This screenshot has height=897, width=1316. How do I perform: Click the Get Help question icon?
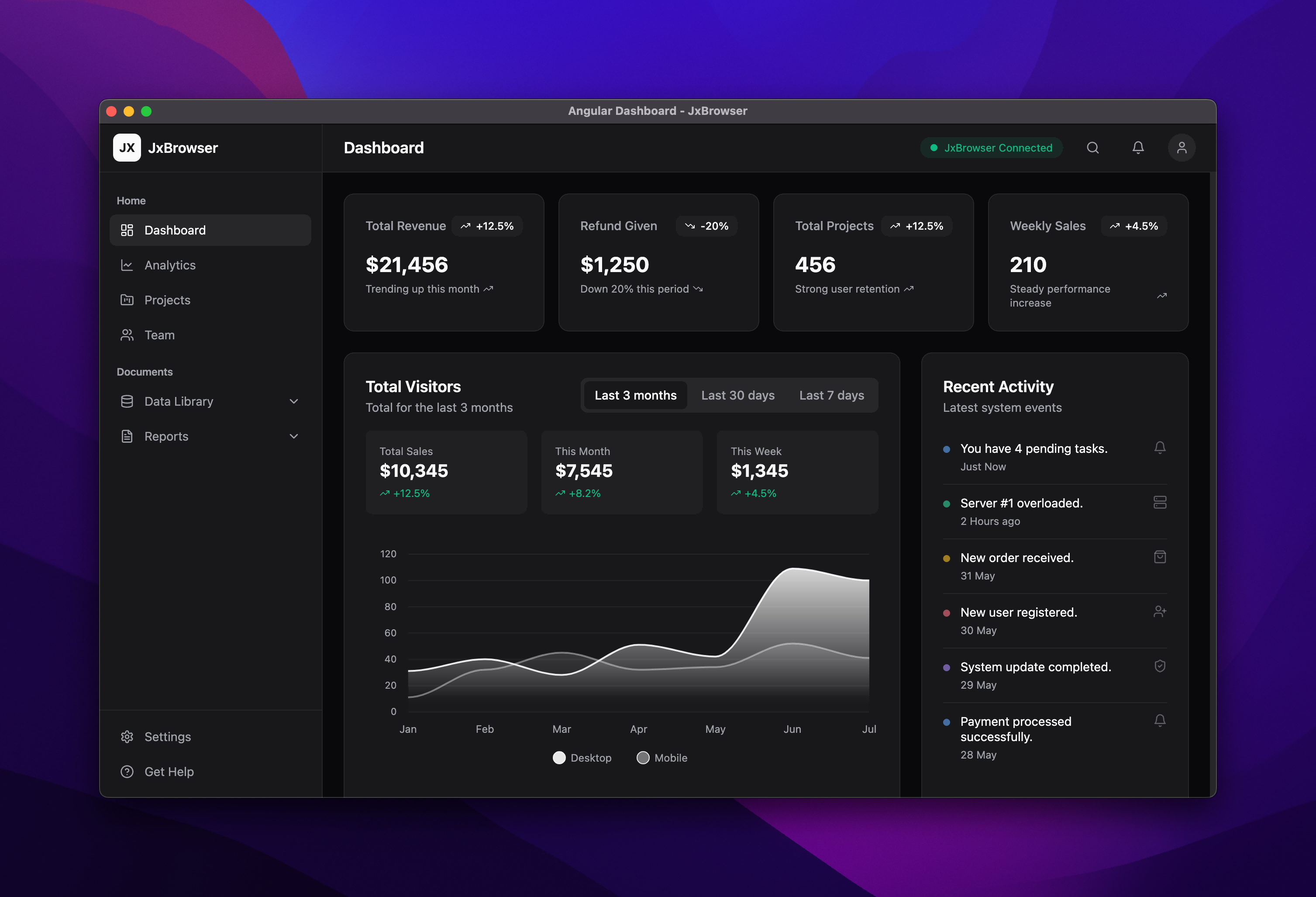click(127, 771)
